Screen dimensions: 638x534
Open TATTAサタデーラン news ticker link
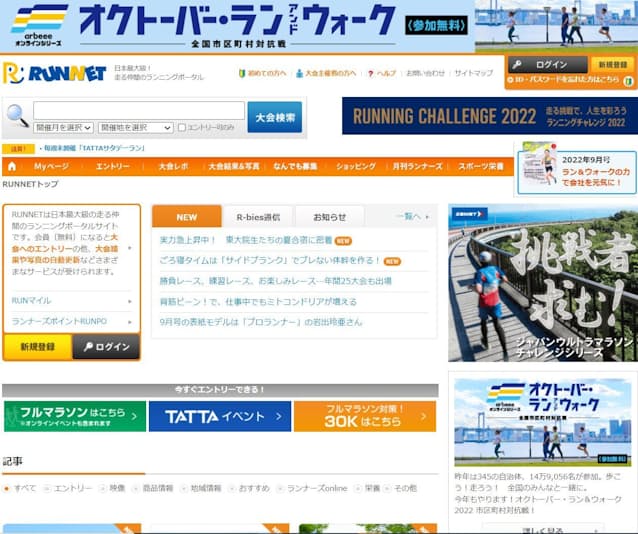(94, 148)
